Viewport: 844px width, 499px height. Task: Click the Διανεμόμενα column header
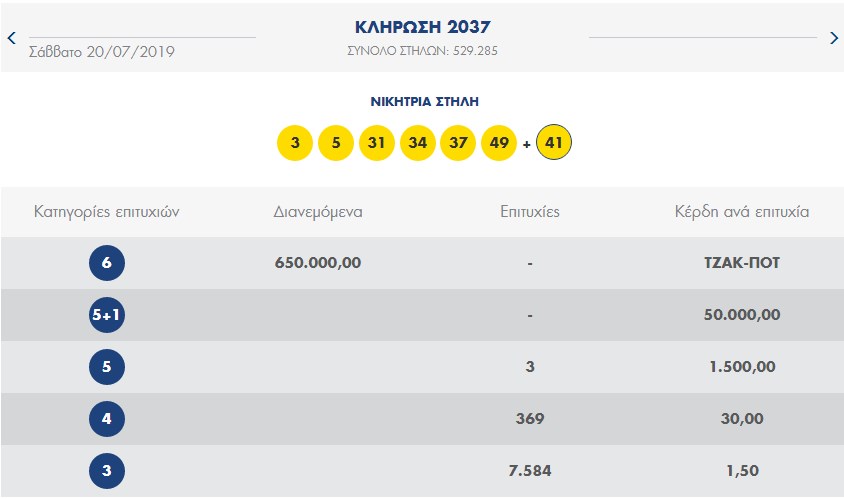(x=318, y=212)
